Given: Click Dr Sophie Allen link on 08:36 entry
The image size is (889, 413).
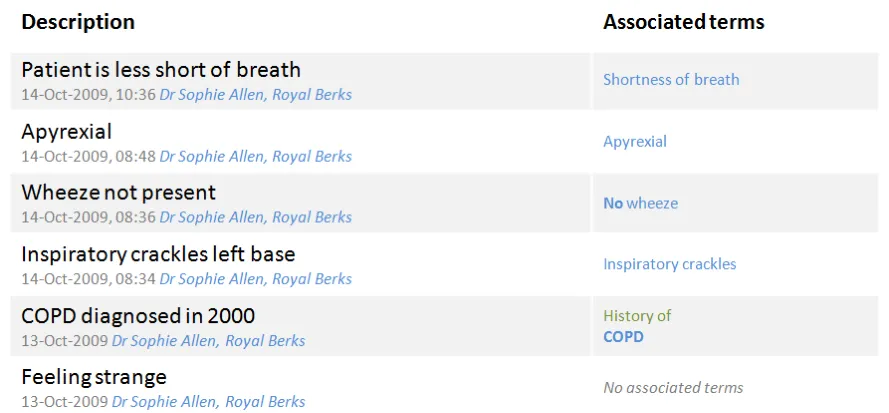Looking at the screenshot, I should (x=255, y=217).
